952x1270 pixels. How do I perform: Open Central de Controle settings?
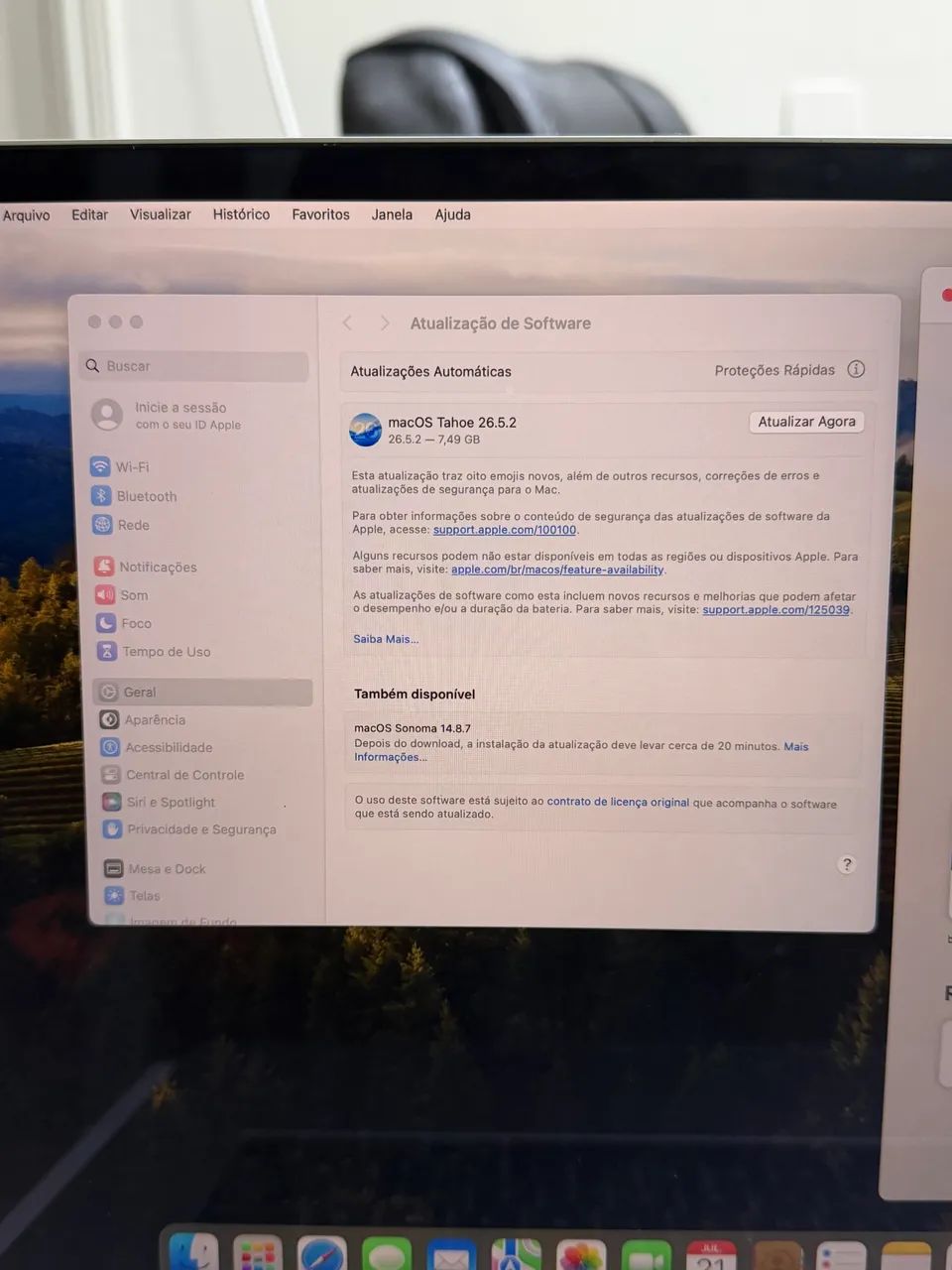[x=172, y=775]
